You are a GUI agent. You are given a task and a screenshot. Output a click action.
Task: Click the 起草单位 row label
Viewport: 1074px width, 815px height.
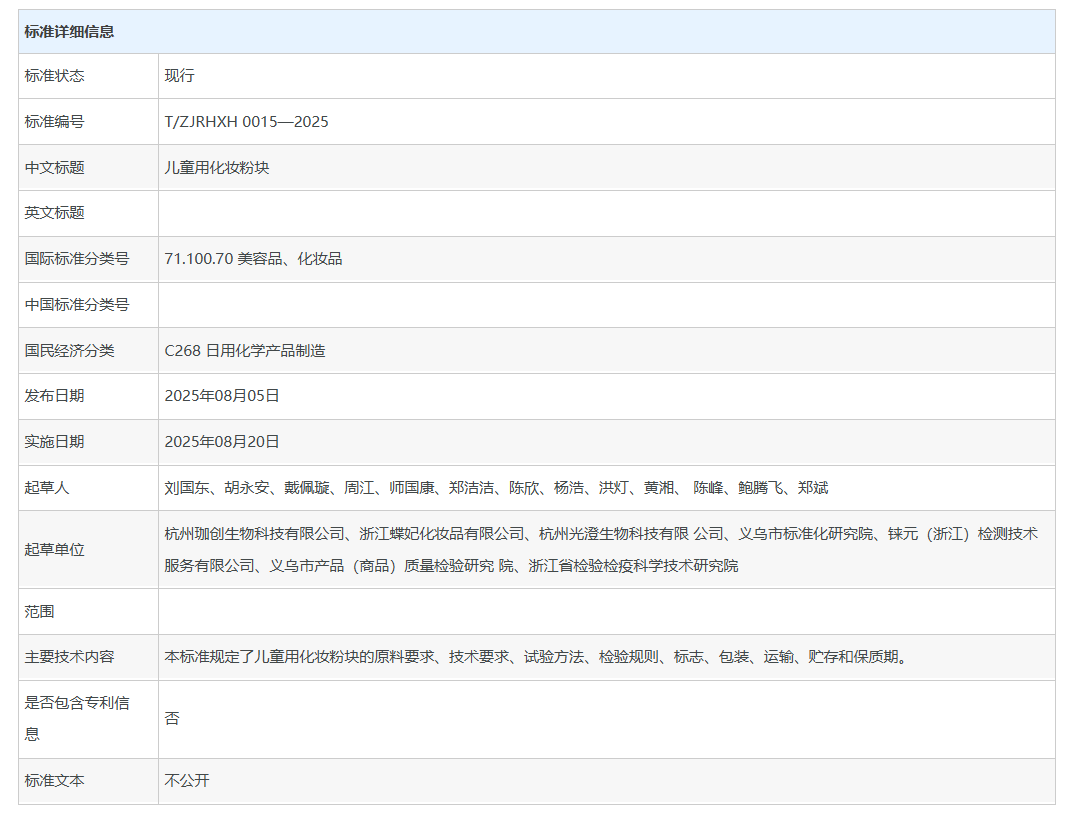pos(55,550)
